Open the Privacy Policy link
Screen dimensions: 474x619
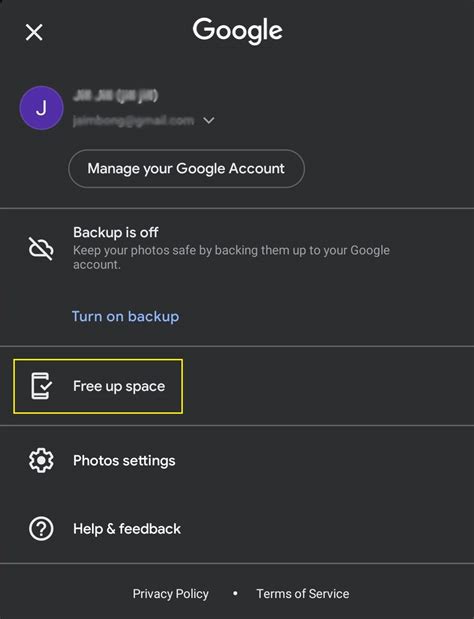click(x=170, y=594)
